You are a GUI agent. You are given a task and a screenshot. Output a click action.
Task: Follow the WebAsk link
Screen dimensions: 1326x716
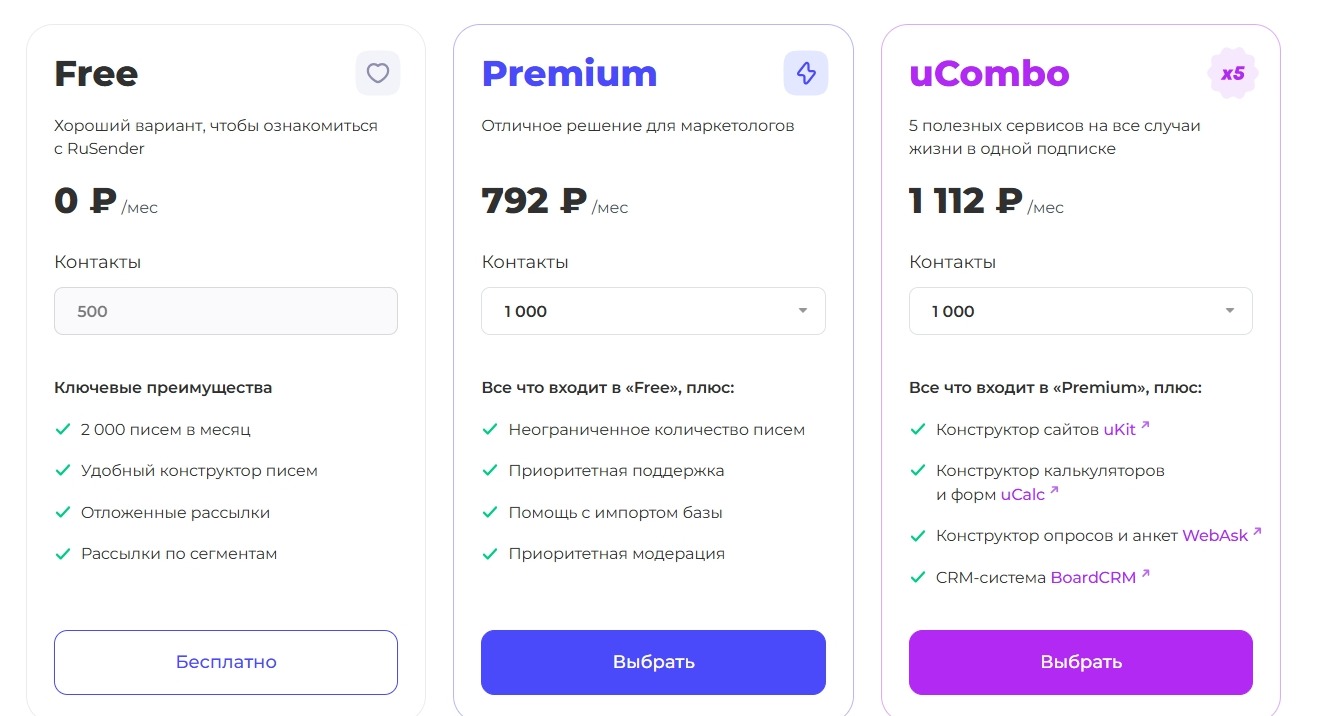click(x=1214, y=536)
